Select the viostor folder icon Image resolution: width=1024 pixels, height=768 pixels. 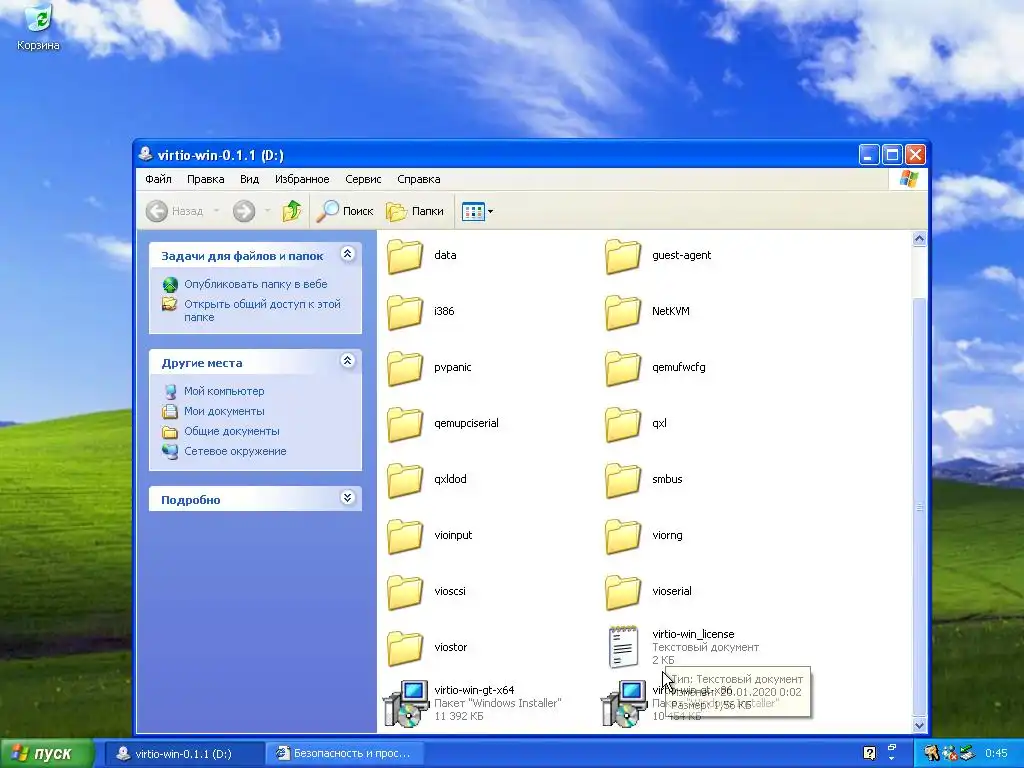[x=405, y=648]
